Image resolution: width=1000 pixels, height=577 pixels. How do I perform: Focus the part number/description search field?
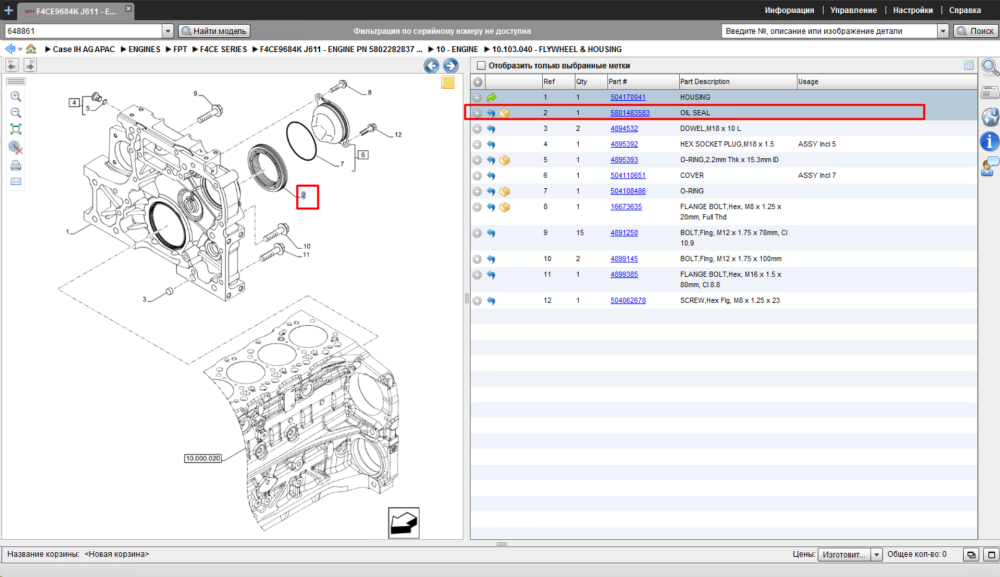click(829, 31)
